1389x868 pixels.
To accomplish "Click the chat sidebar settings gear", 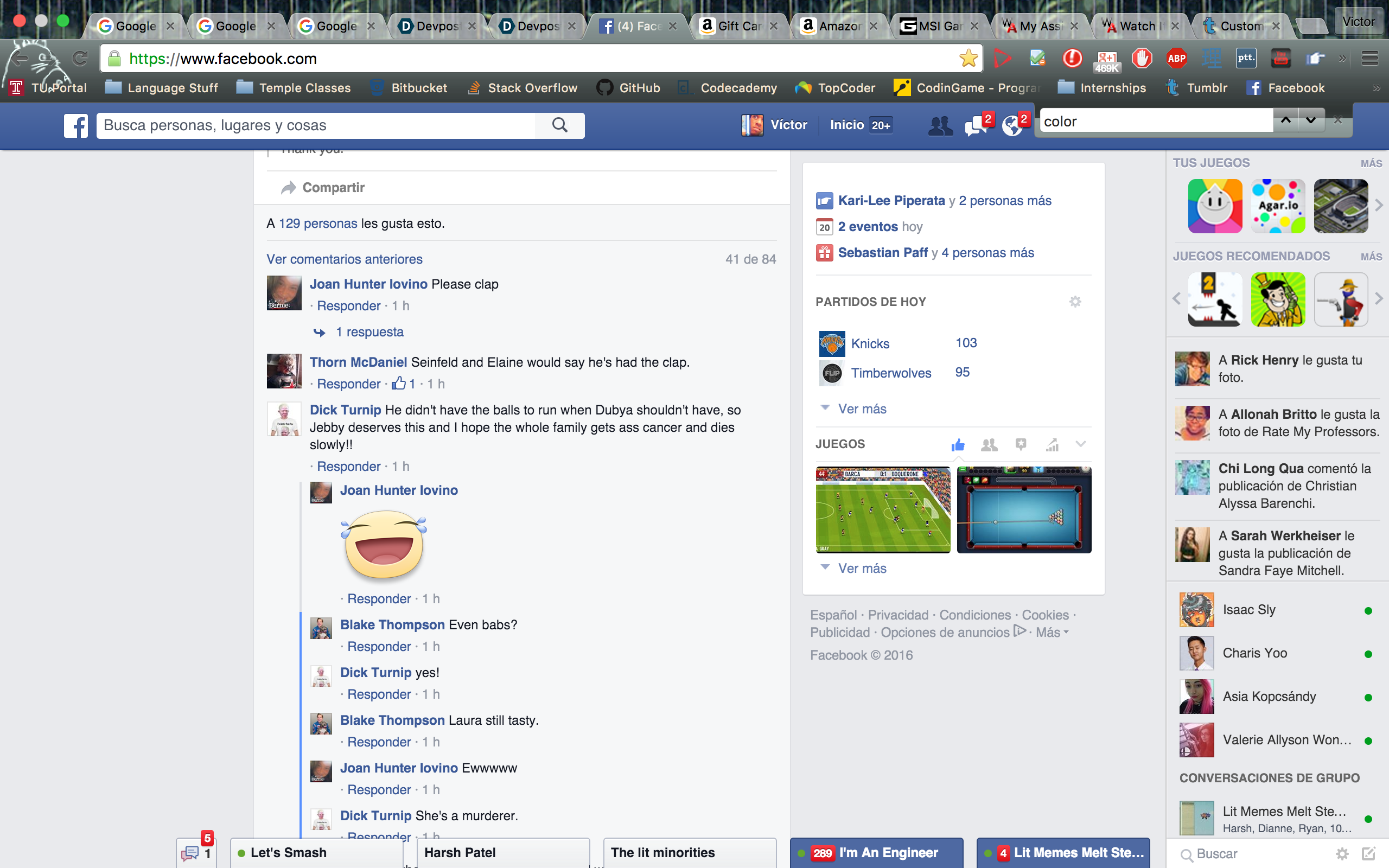I will pyautogui.click(x=1342, y=854).
